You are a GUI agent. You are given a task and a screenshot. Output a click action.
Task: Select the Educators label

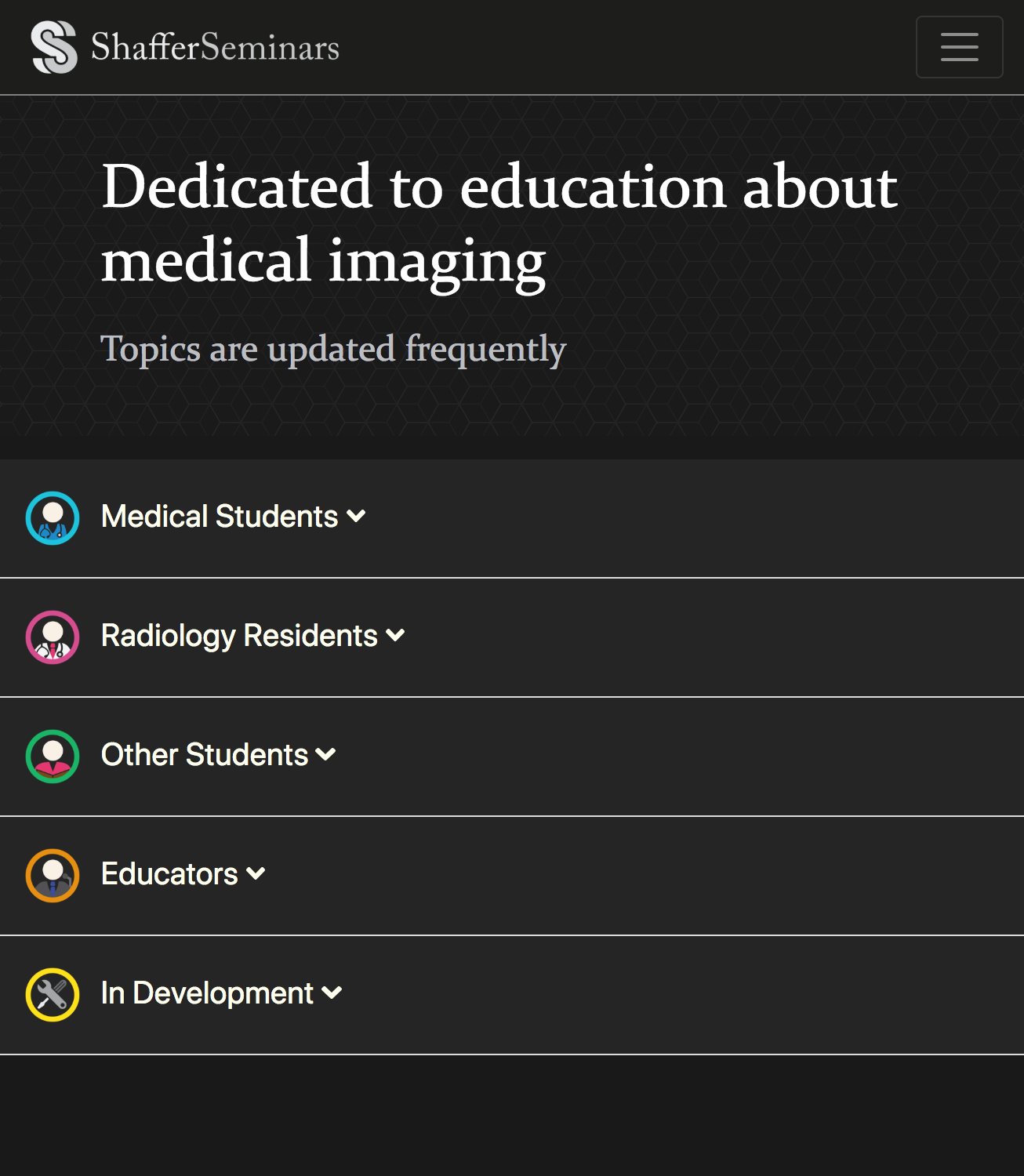pos(169,874)
